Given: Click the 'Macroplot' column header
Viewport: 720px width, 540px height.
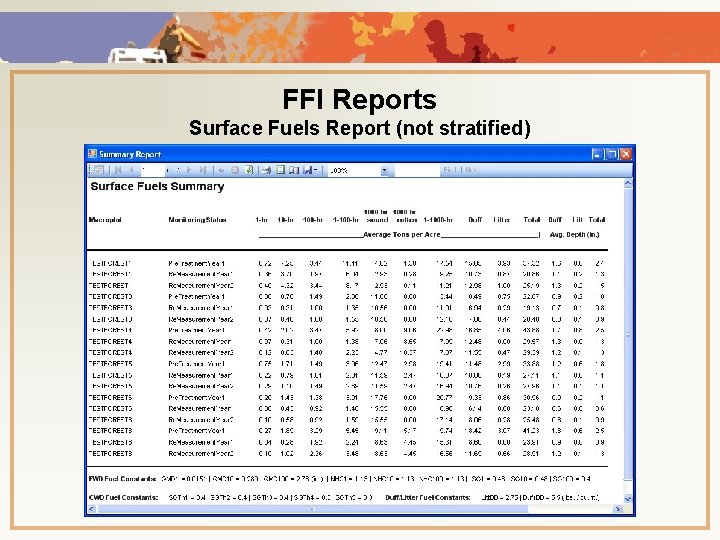Looking at the screenshot, I should coord(105,220).
